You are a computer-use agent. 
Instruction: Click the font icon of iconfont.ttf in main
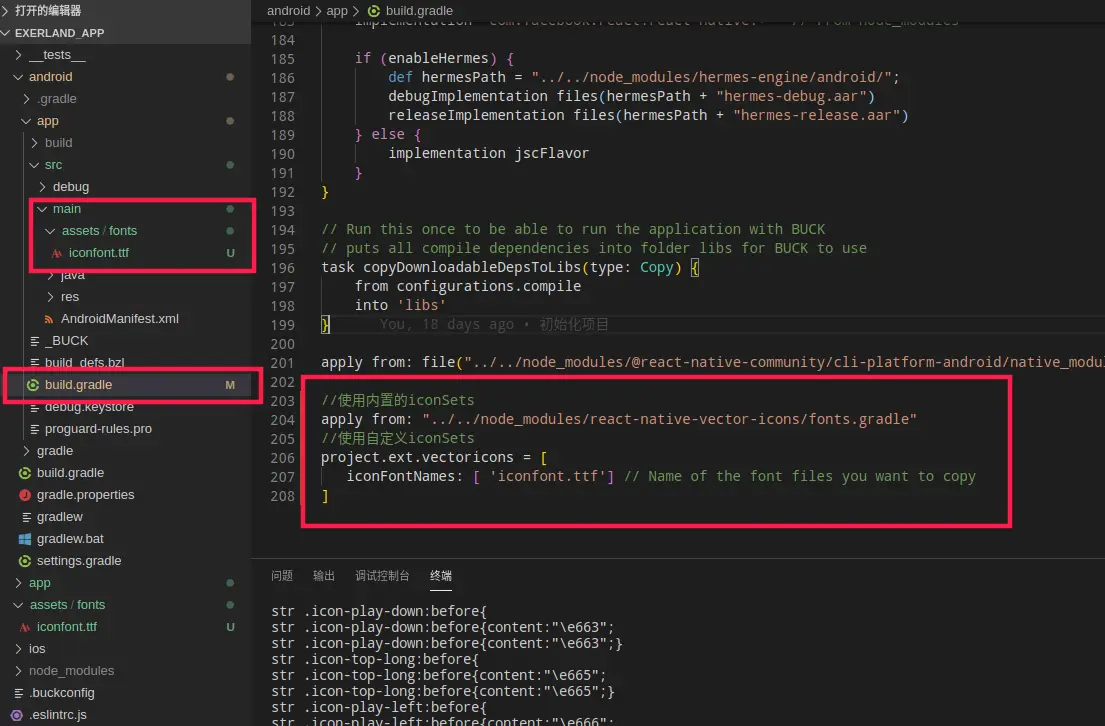click(x=56, y=253)
